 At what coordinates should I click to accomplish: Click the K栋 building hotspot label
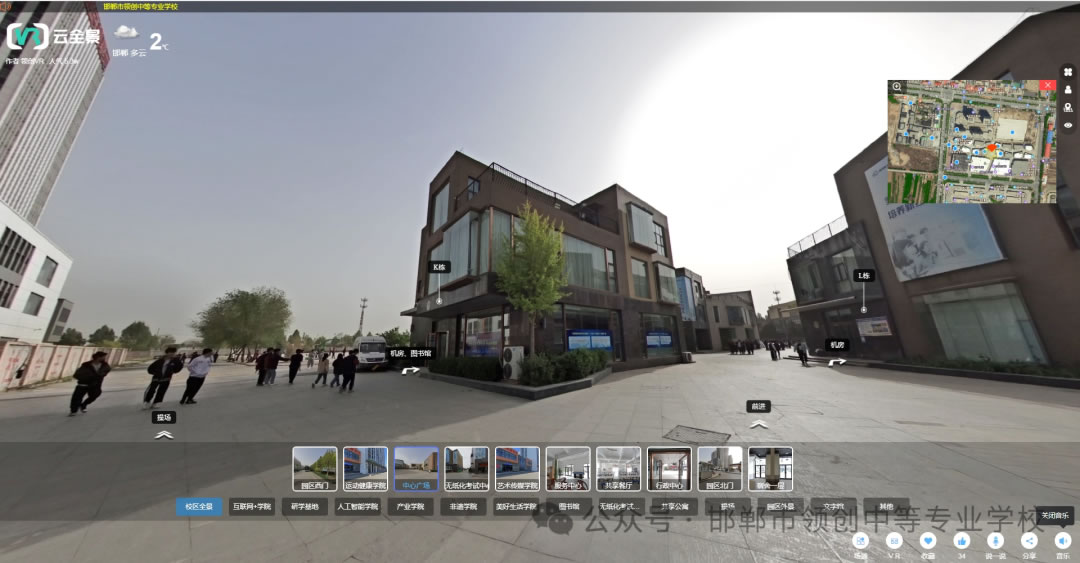click(x=439, y=267)
